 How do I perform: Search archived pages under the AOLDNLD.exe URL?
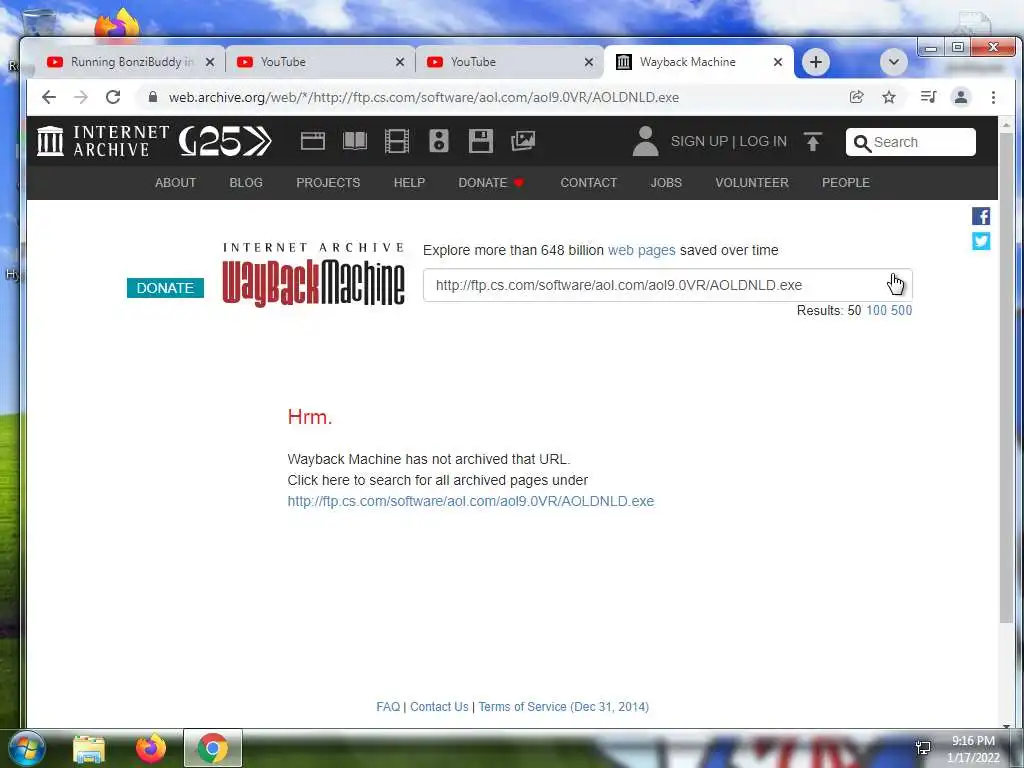tap(471, 502)
